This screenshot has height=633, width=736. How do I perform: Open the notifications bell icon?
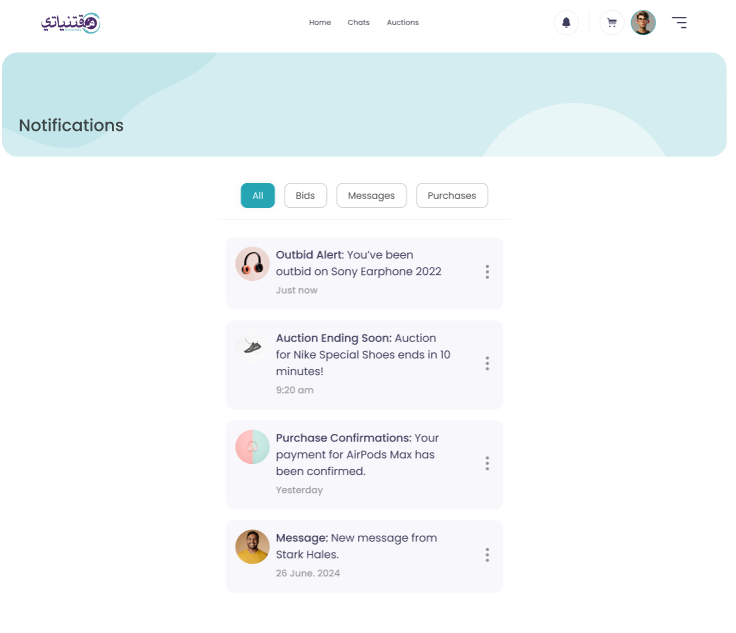[566, 23]
